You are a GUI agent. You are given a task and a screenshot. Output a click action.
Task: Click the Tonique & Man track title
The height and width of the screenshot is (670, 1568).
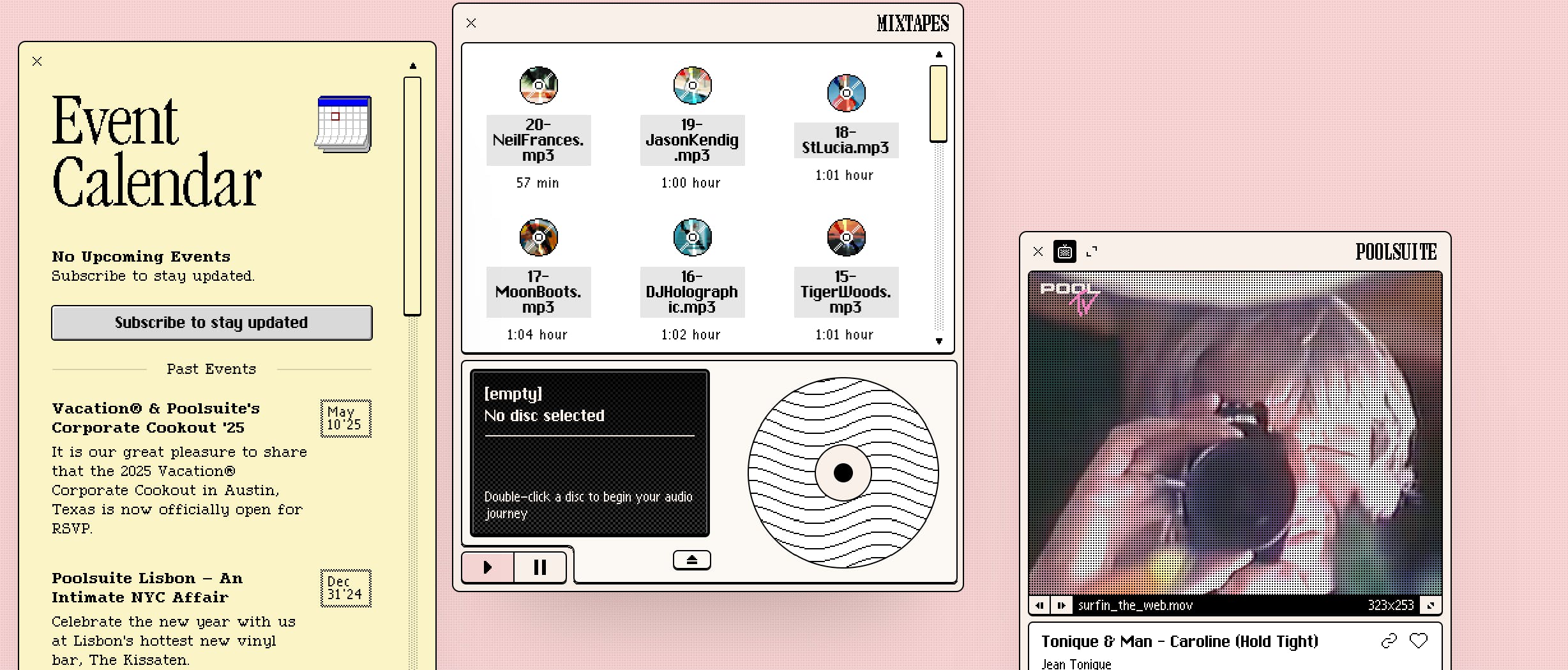[x=1180, y=641]
